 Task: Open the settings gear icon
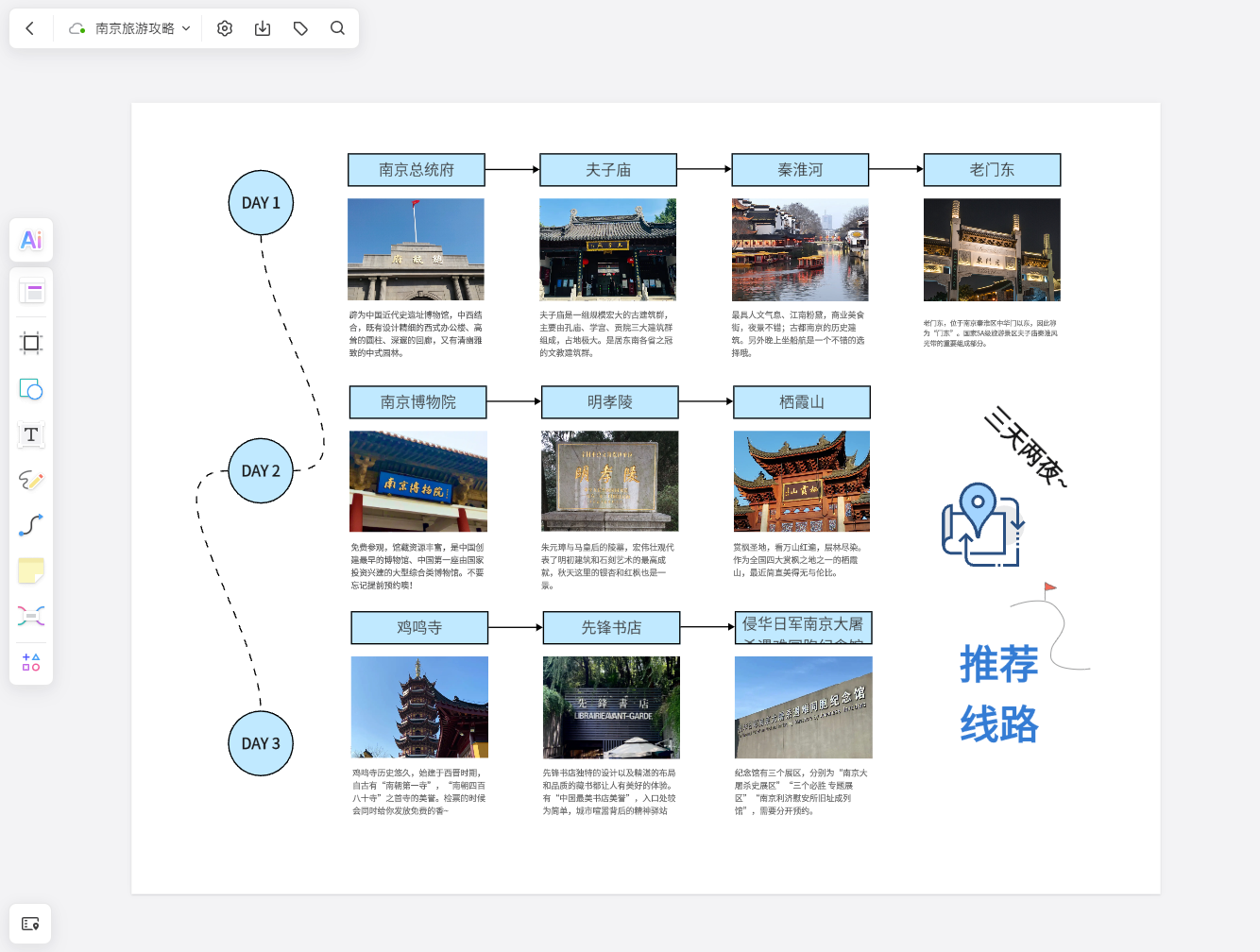[x=225, y=28]
